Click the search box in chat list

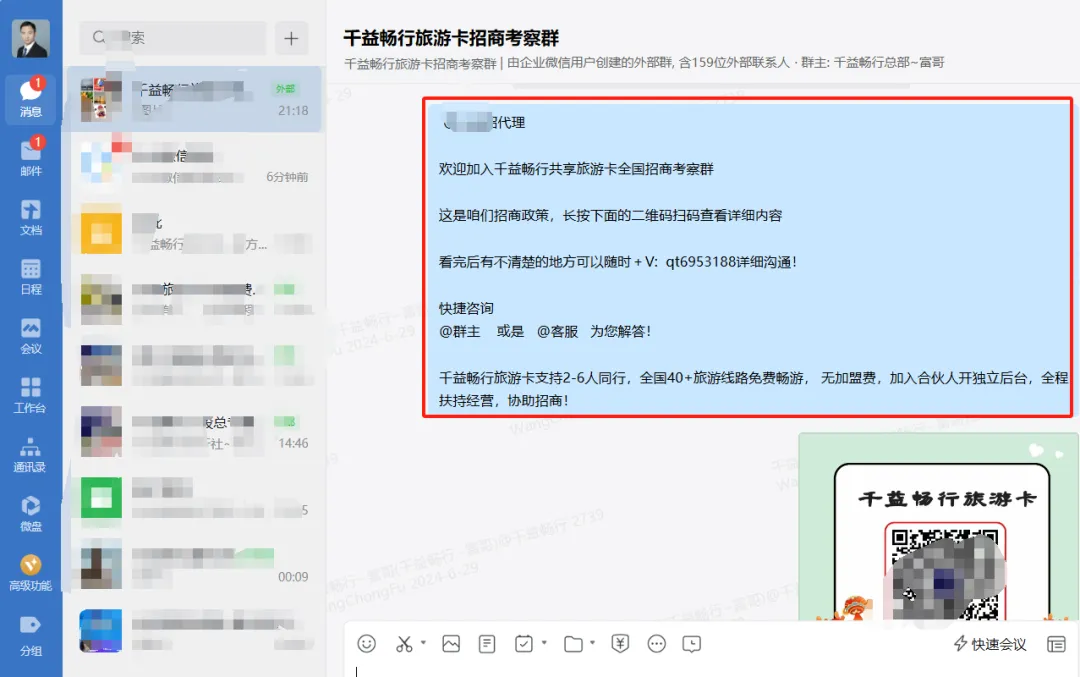pos(173,38)
